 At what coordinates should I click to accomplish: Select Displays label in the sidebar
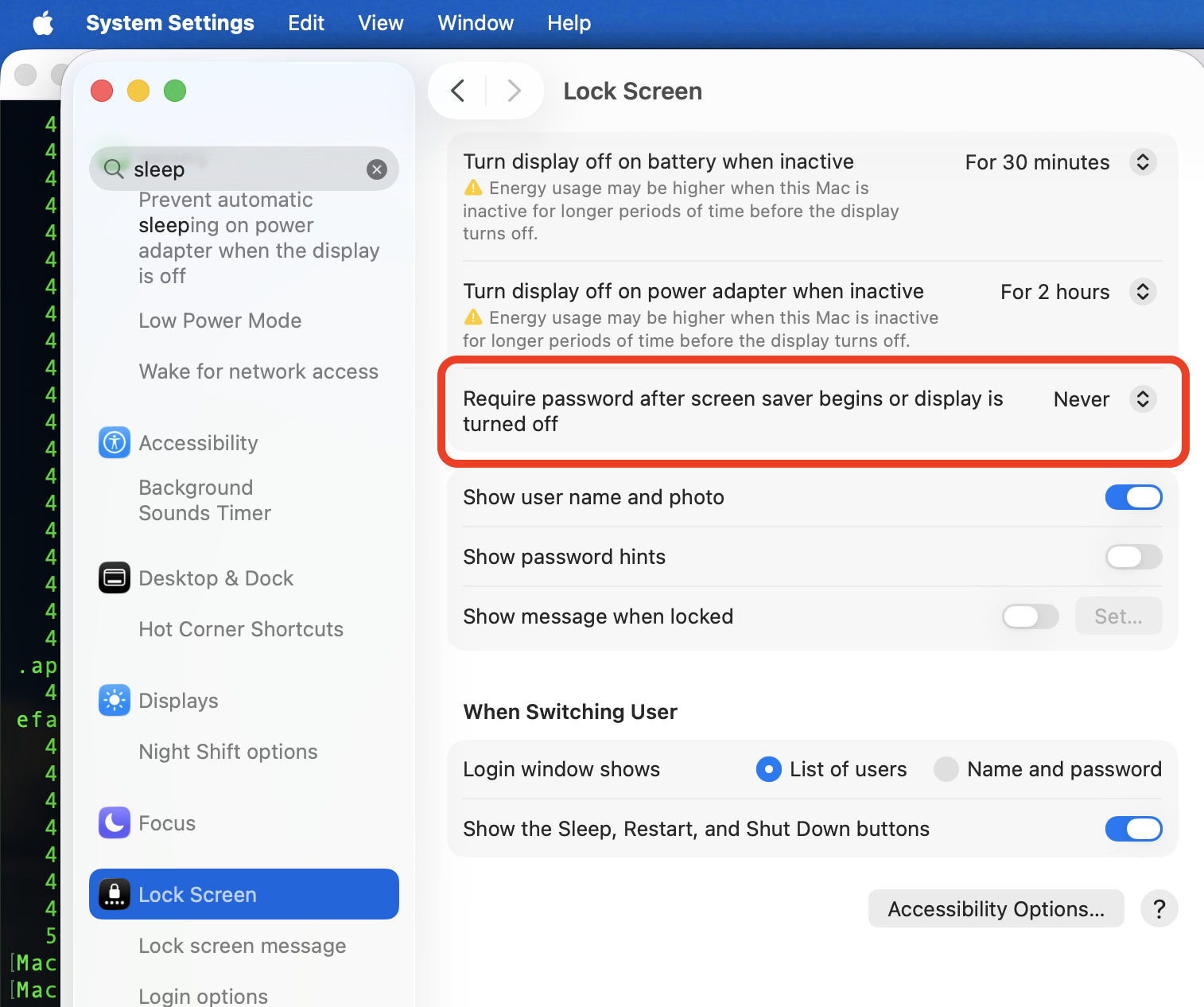(x=179, y=701)
